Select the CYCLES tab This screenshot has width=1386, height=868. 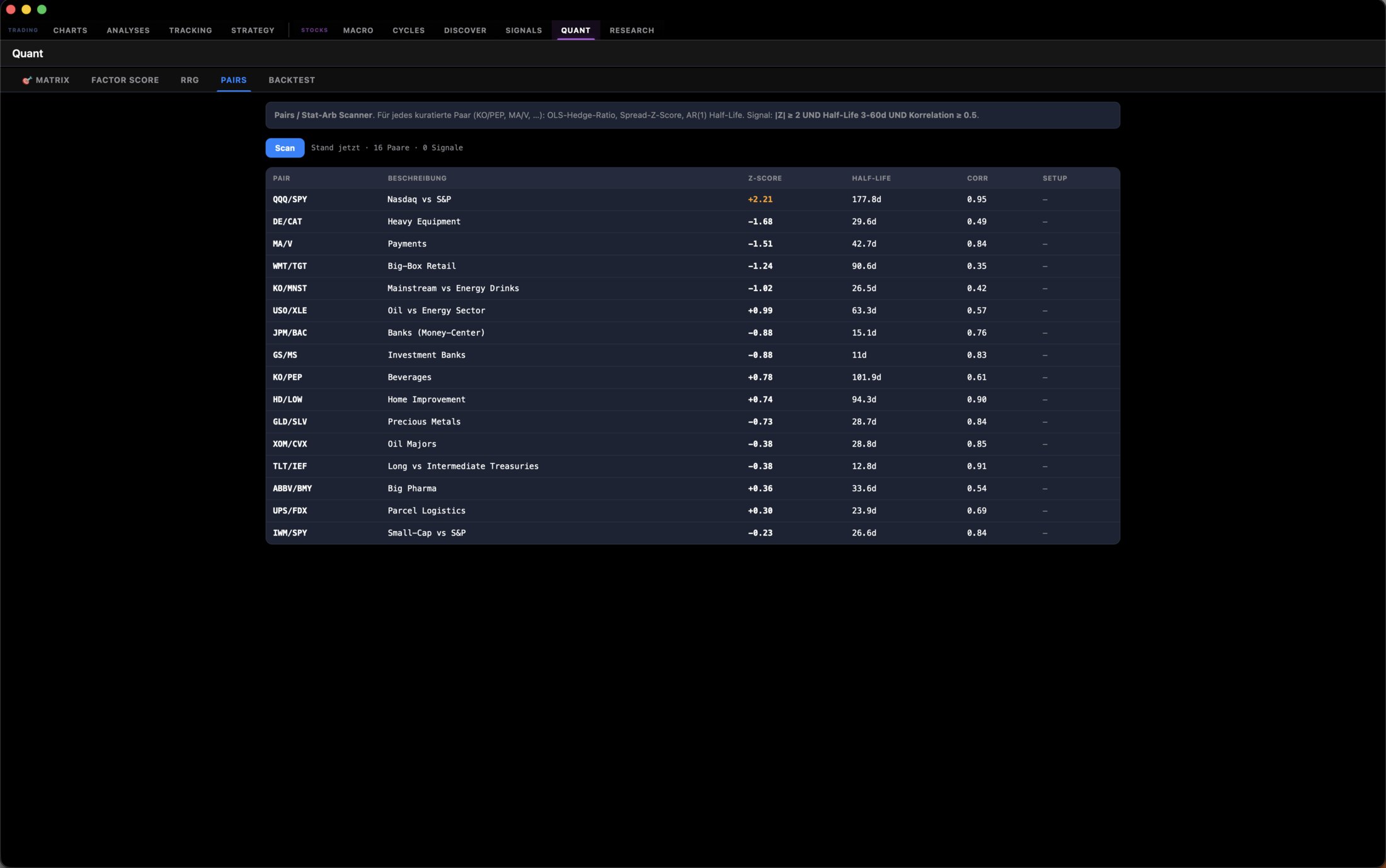point(408,30)
